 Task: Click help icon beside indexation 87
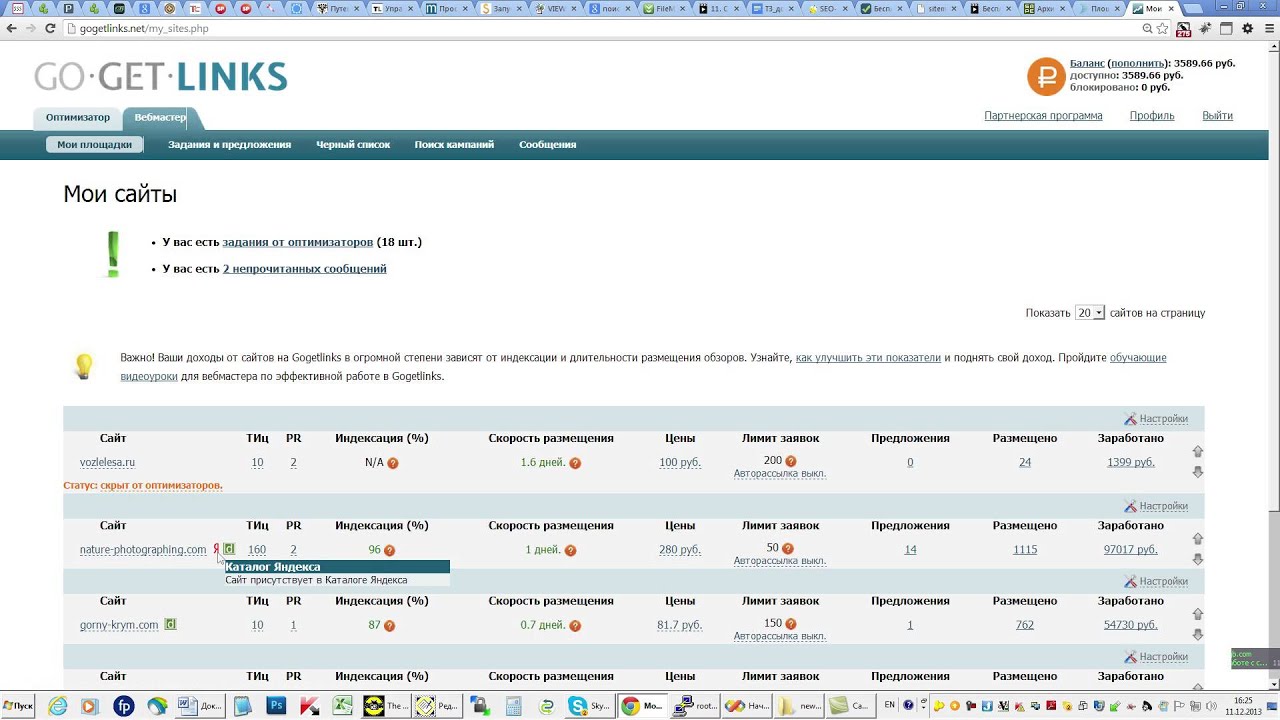[x=389, y=626]
